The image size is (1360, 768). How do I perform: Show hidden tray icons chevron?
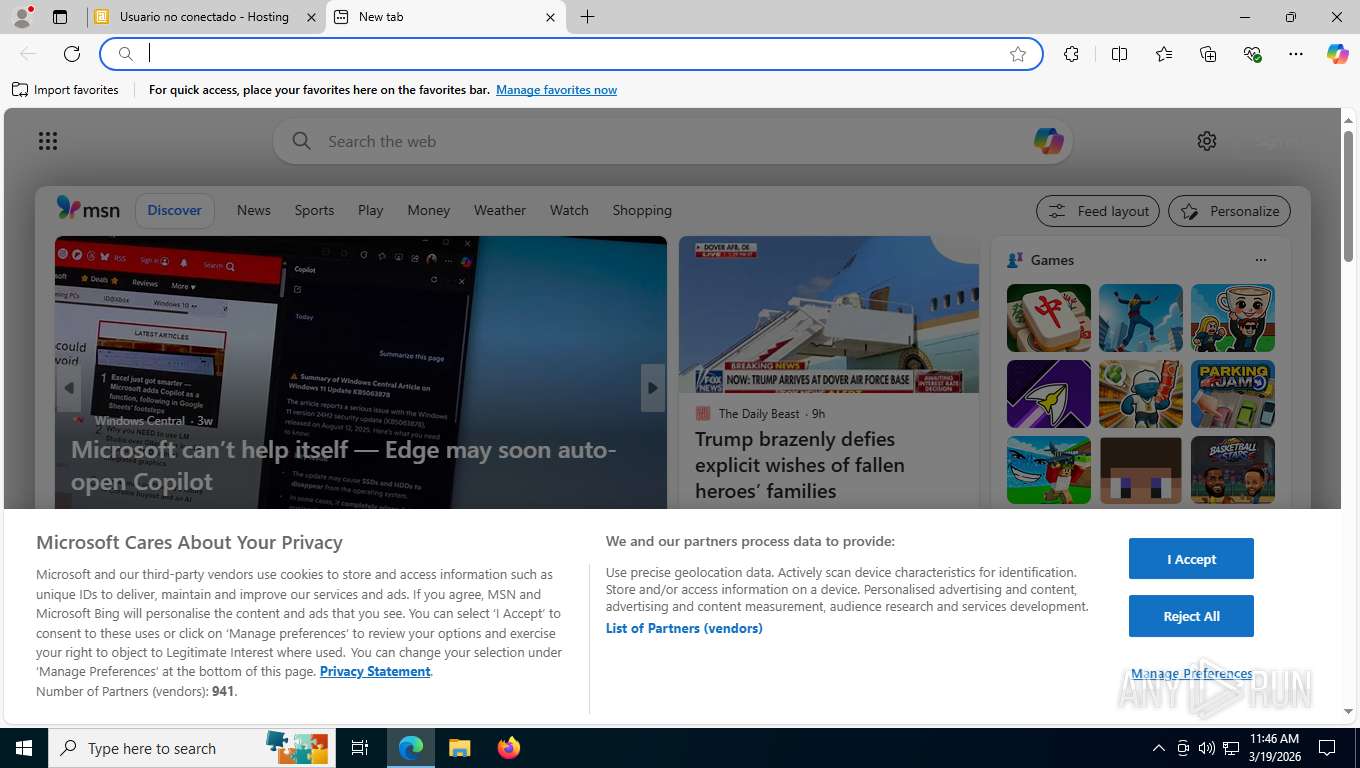[1159, 748]
